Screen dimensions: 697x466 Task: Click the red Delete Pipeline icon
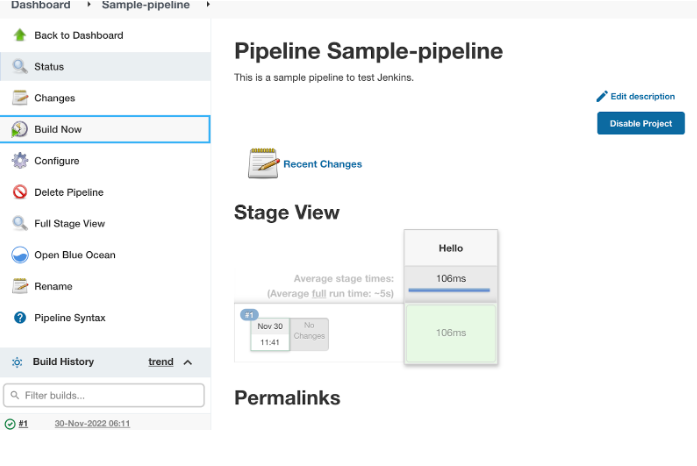coord(19,192)
